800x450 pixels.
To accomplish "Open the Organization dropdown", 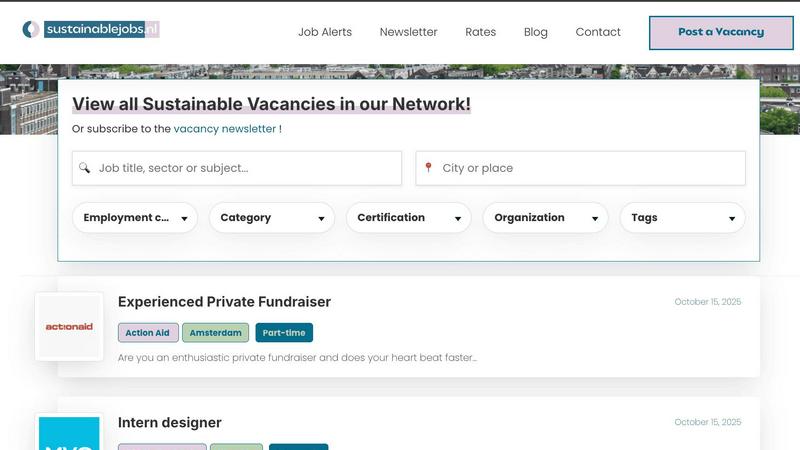I will 545,218.
